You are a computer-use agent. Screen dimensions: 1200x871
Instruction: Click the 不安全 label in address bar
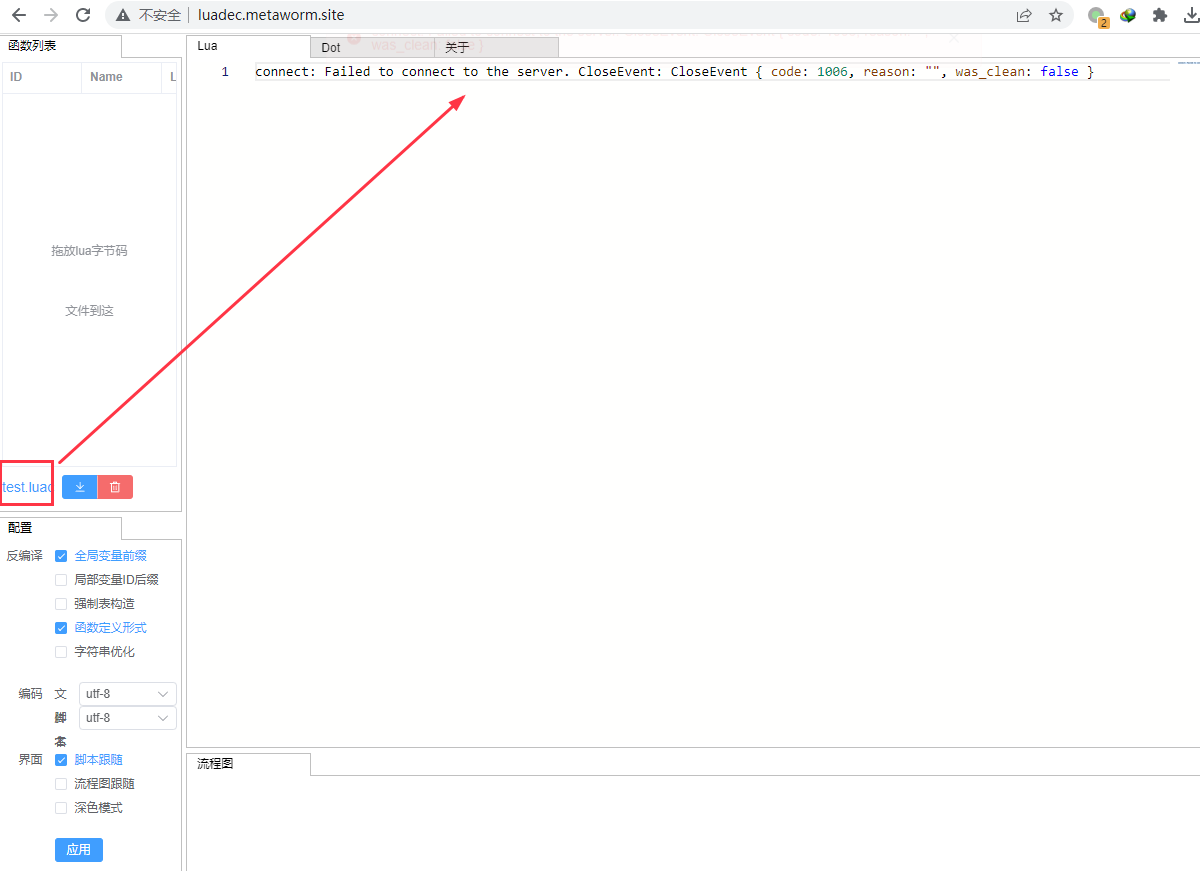tap(160, 15)
